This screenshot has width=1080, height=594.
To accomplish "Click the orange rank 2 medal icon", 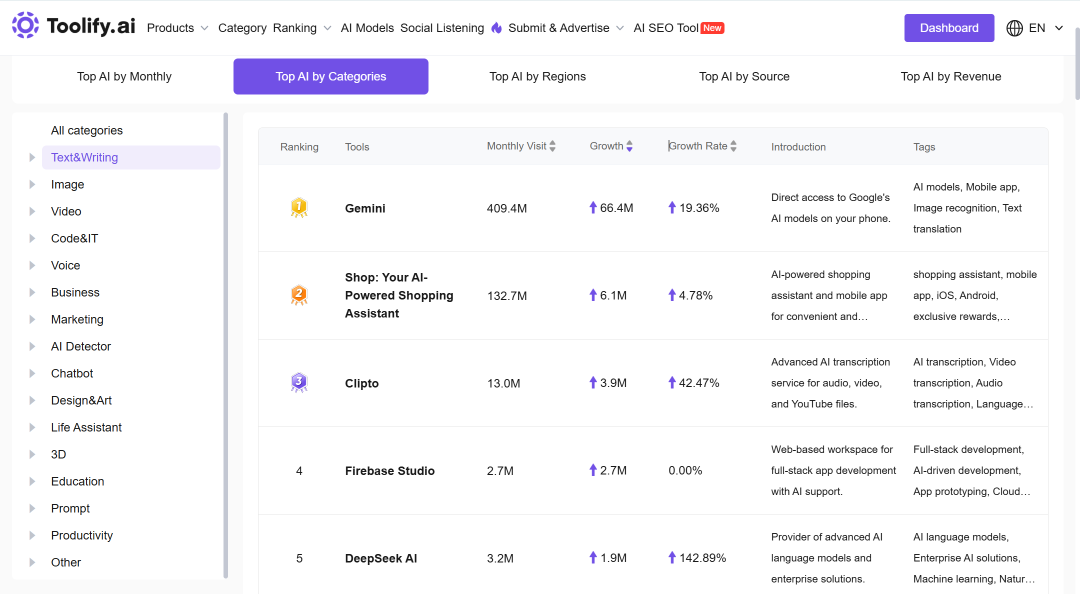I will click(x=299, y=295).
